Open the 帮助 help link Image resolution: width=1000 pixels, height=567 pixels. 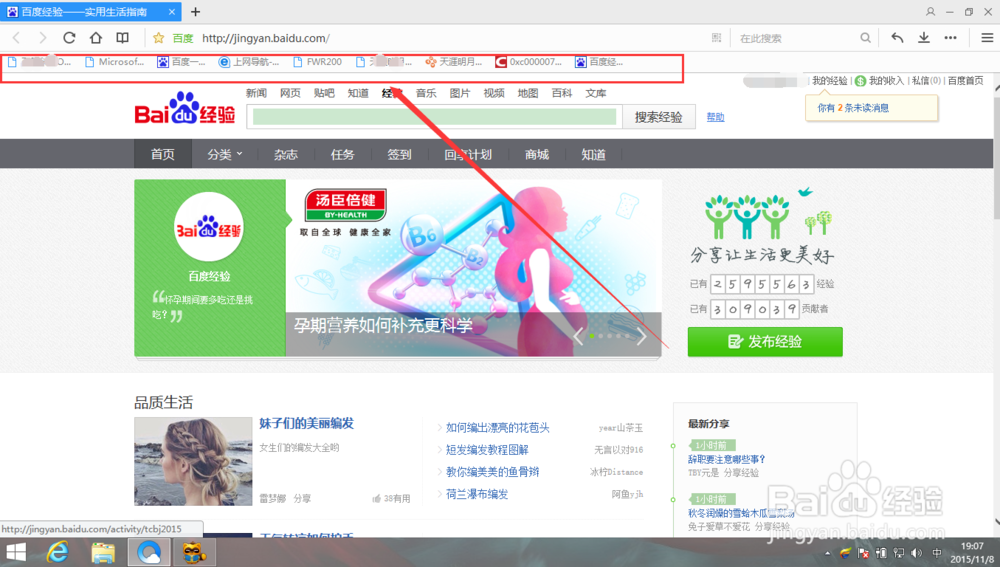pos(716,117)
